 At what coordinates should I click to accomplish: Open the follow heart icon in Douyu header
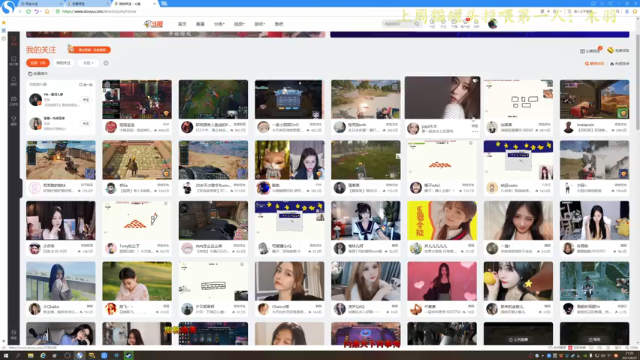(x=443, y=24)
